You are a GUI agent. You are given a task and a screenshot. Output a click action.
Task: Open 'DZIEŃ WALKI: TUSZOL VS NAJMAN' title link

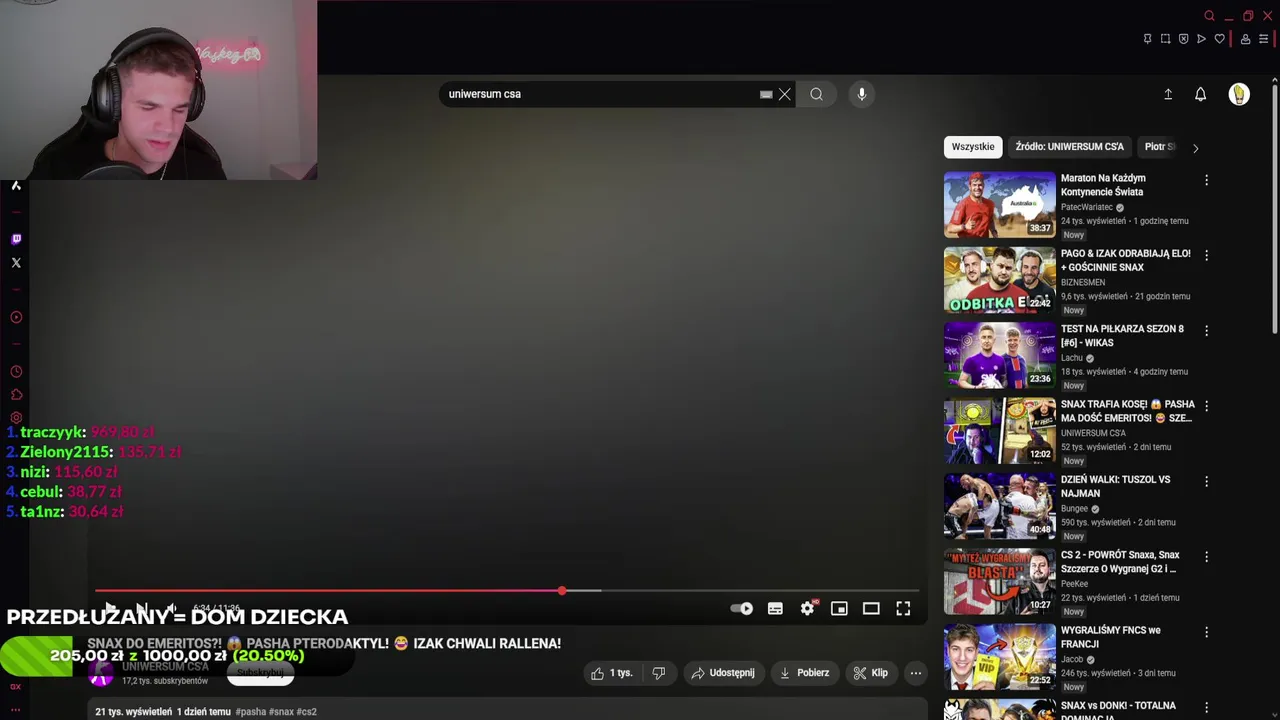coord(1115,486)
